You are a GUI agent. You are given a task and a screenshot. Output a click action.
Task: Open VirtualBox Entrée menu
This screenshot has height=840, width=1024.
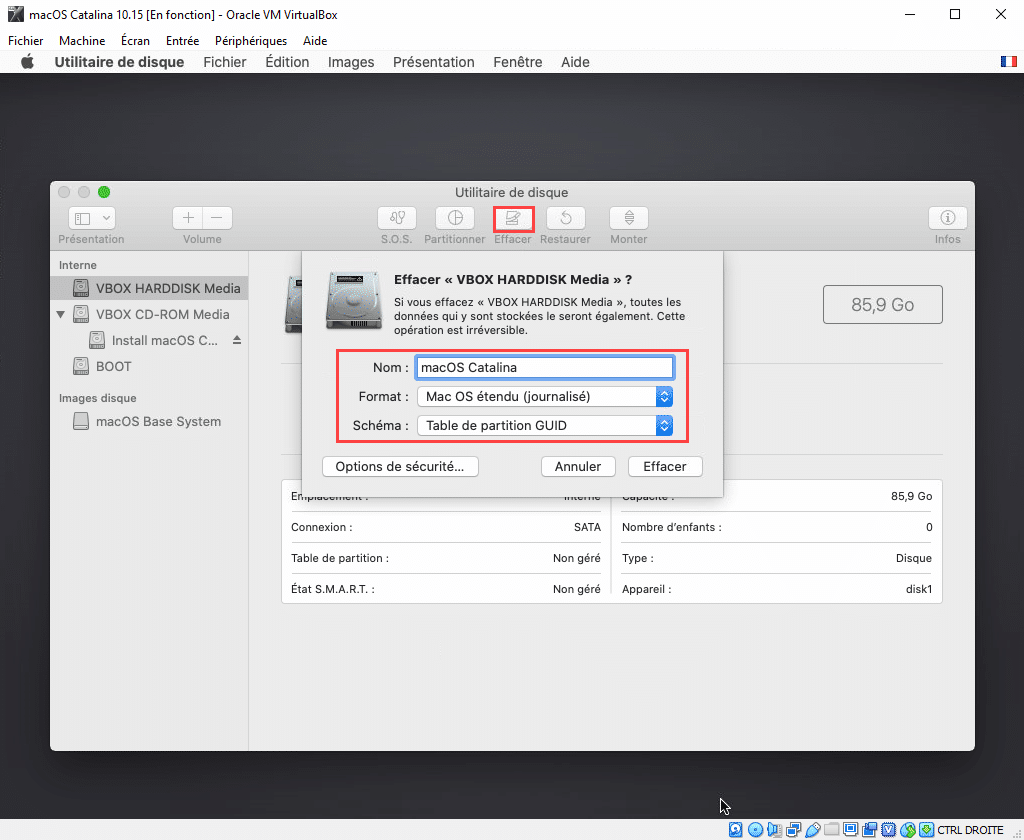[x=182, y=40]
